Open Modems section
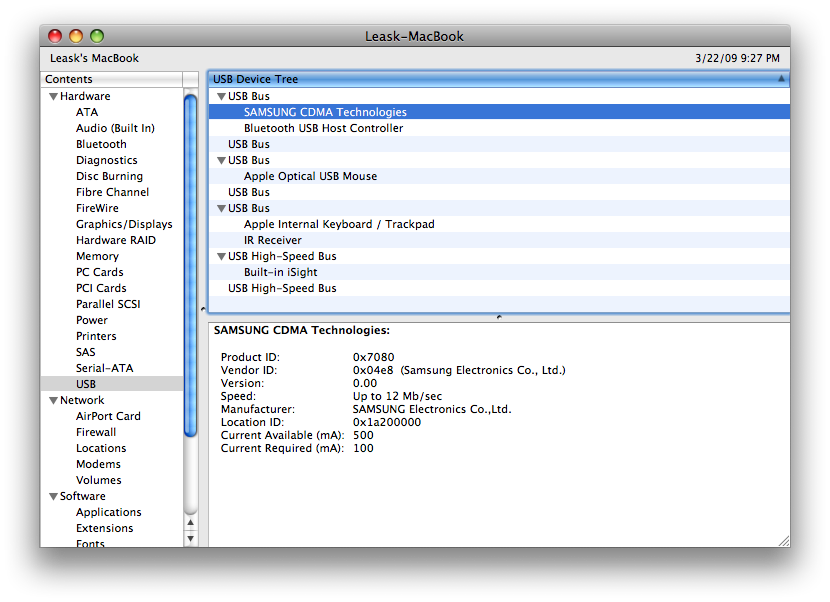Image resolution: width=830 pixels, height=602 pixels. point(98,464)
